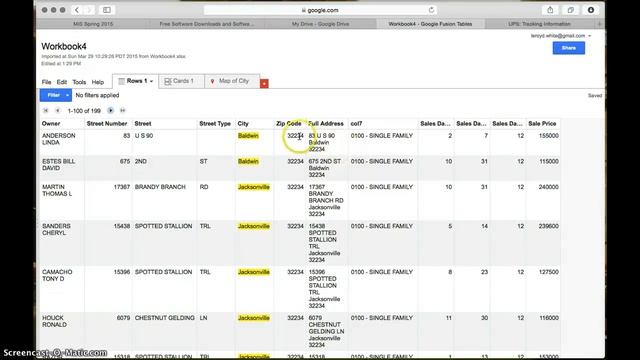640x360 pixels.
Task: Click the col7 column header
Action: [x=356, y=123]
